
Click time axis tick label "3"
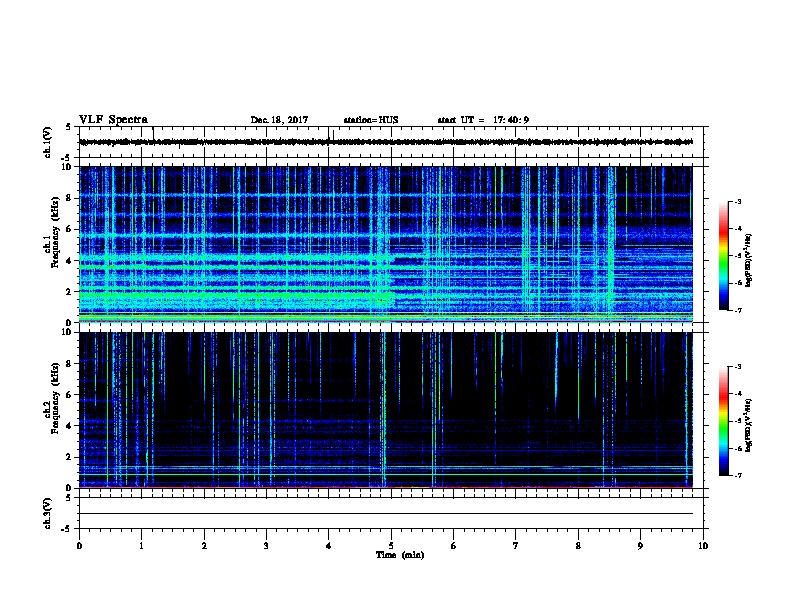click(266, 546)
